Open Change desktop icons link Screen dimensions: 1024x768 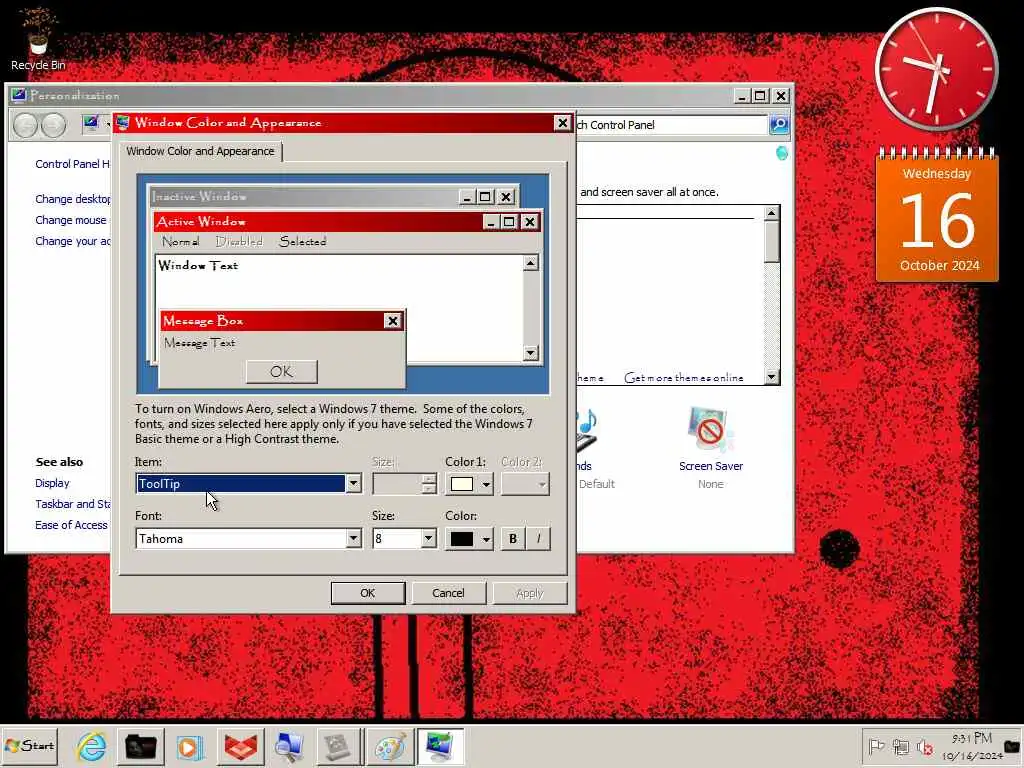tap(72, 199)
